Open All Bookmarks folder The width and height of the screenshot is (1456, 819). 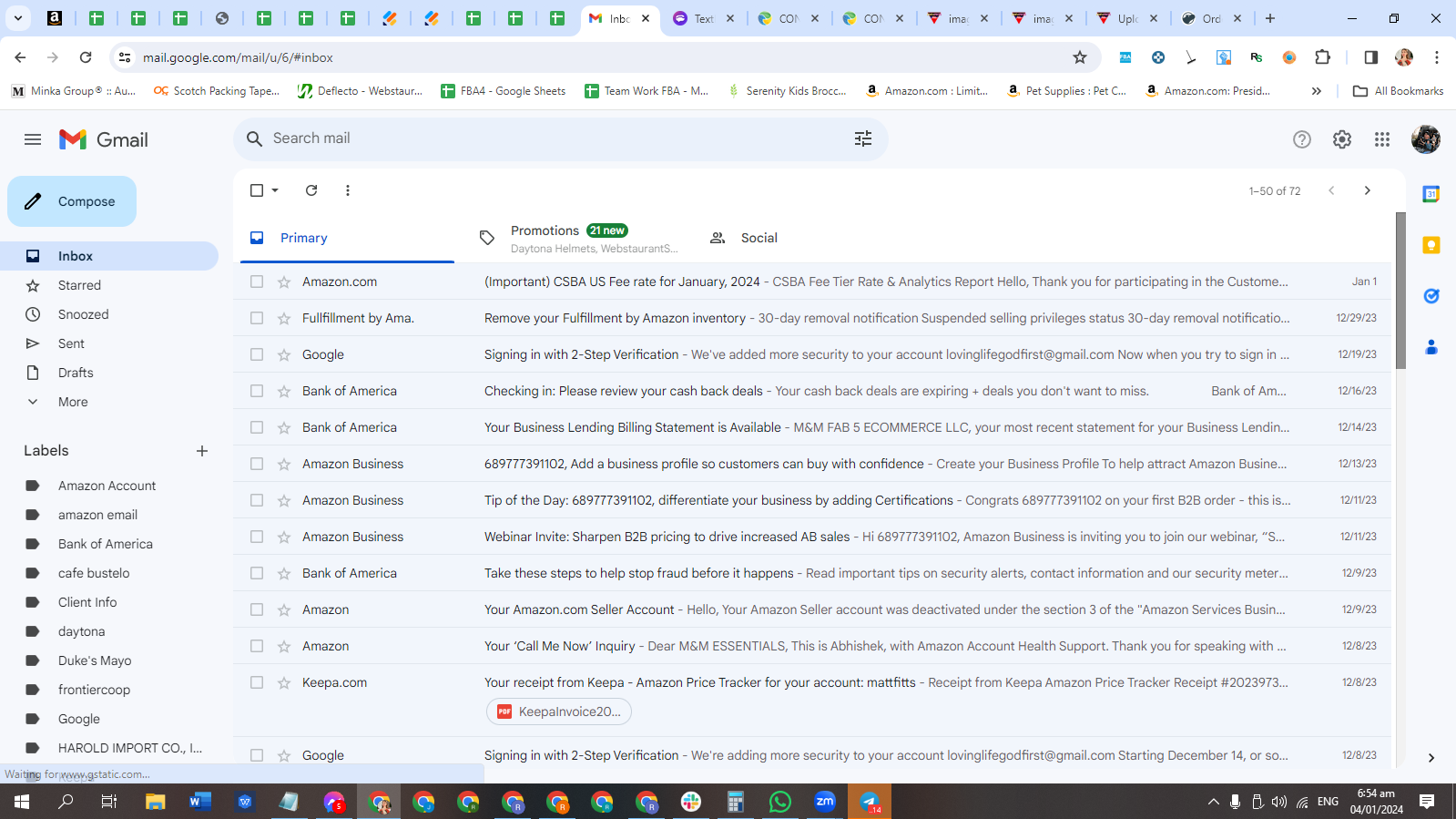coord(1398,91)
